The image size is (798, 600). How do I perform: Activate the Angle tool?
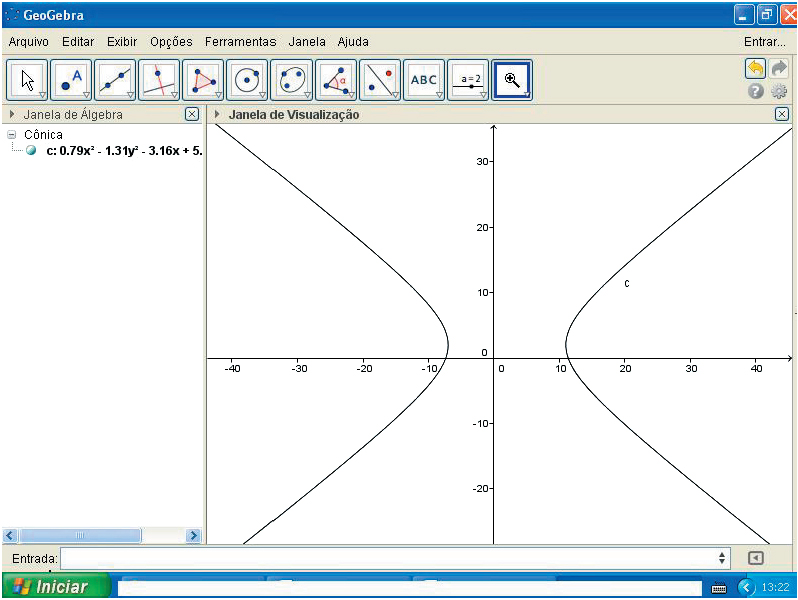[336, 80]
